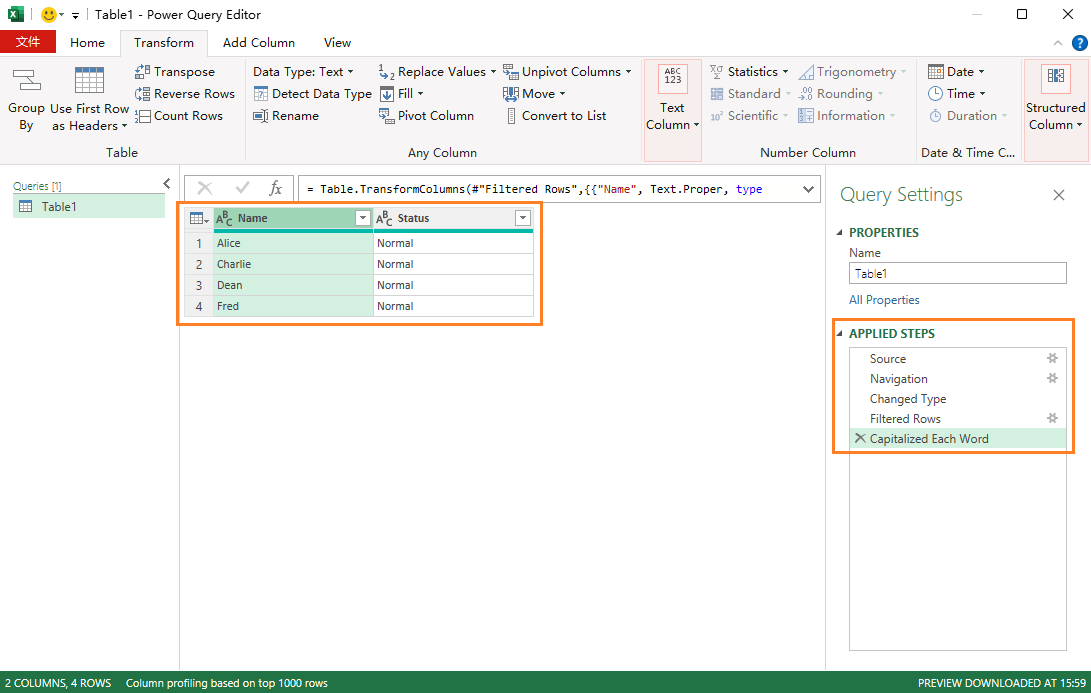Click the query Name text field
Screen dimensions: 1091x693
[x=957, y=273]
